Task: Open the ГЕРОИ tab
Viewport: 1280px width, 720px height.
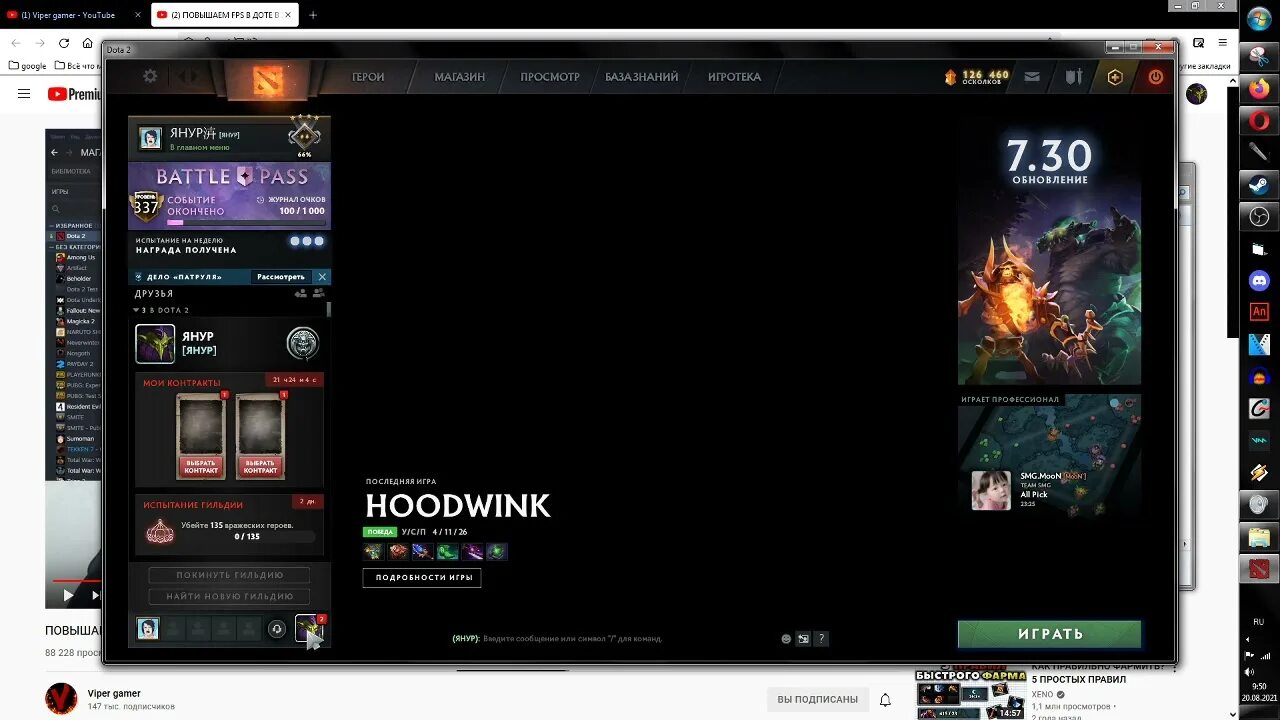Action: [368, 77]
